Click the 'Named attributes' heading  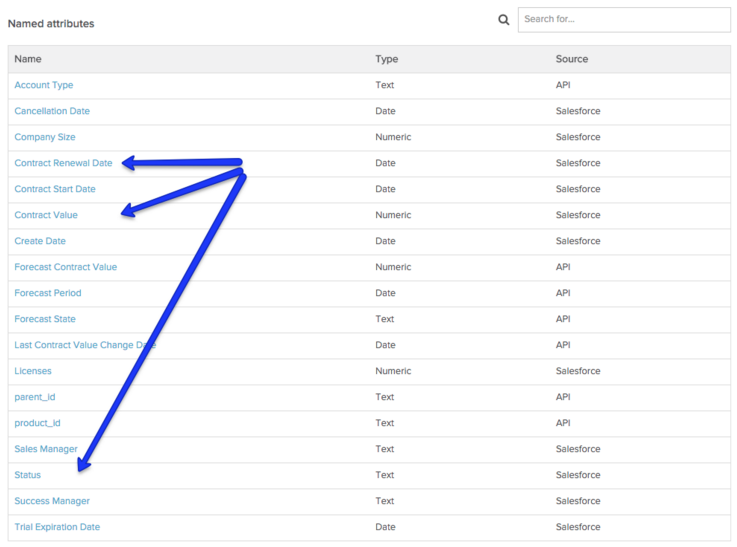click(51, 23)
